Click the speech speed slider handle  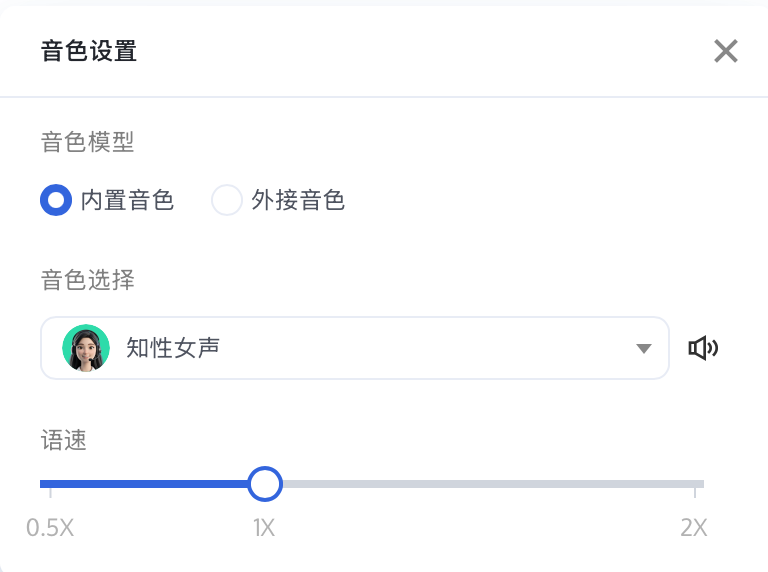coord(265,484)
